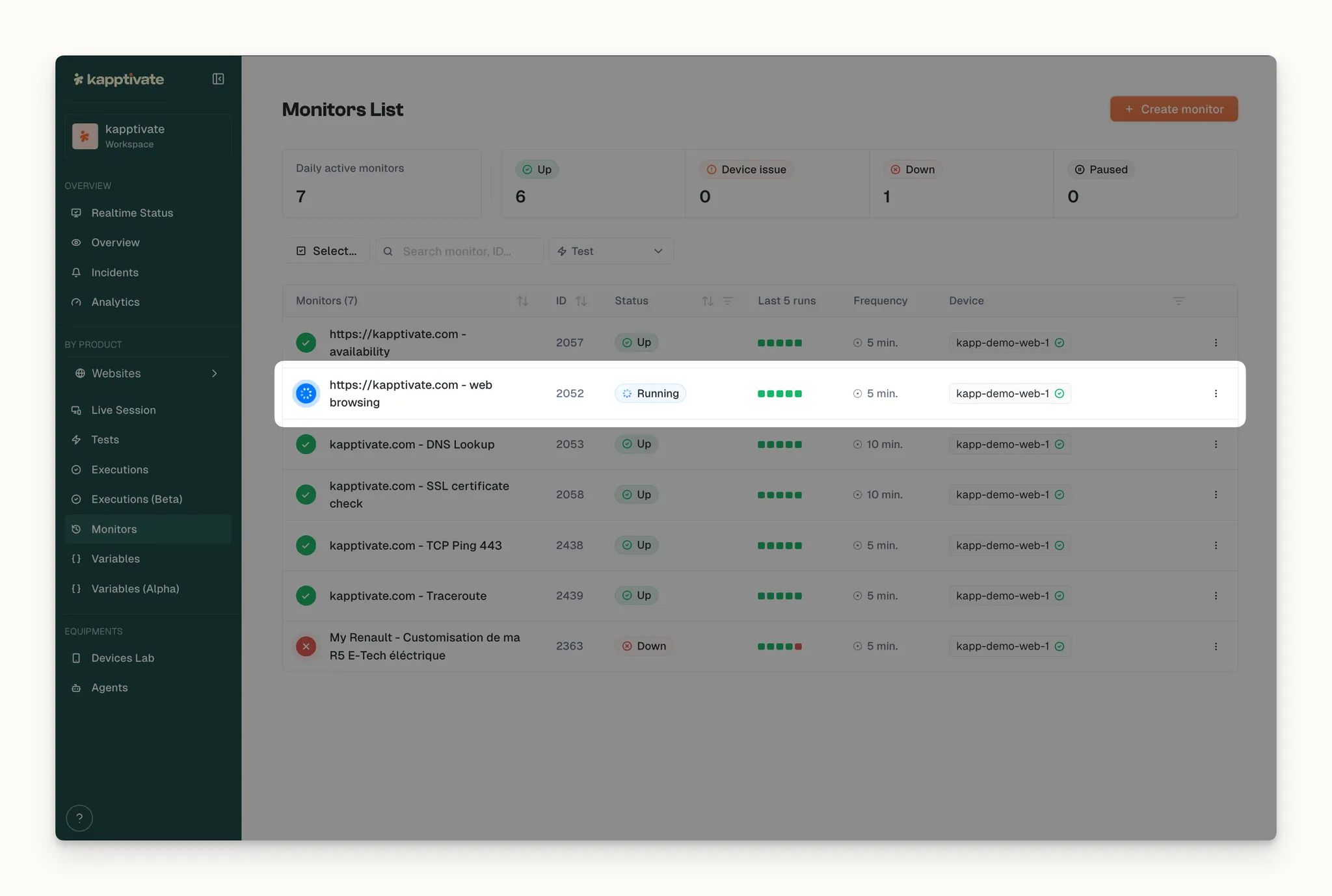Click device kapp-demo-web-1 in Traceroute row
Screen dimensions: 1332x896
coord(1009,596)
